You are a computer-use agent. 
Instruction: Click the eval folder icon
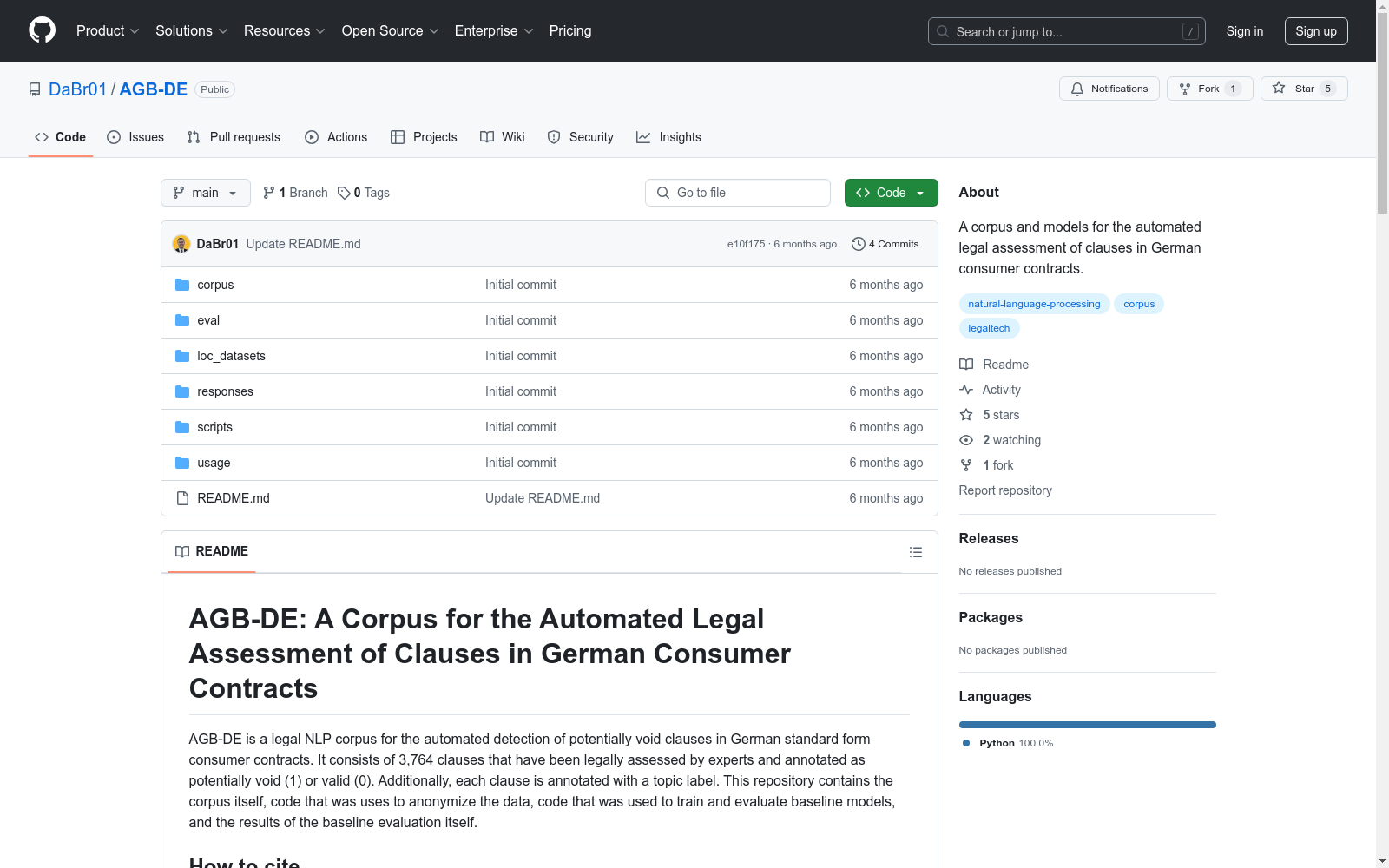pos(182,320)
